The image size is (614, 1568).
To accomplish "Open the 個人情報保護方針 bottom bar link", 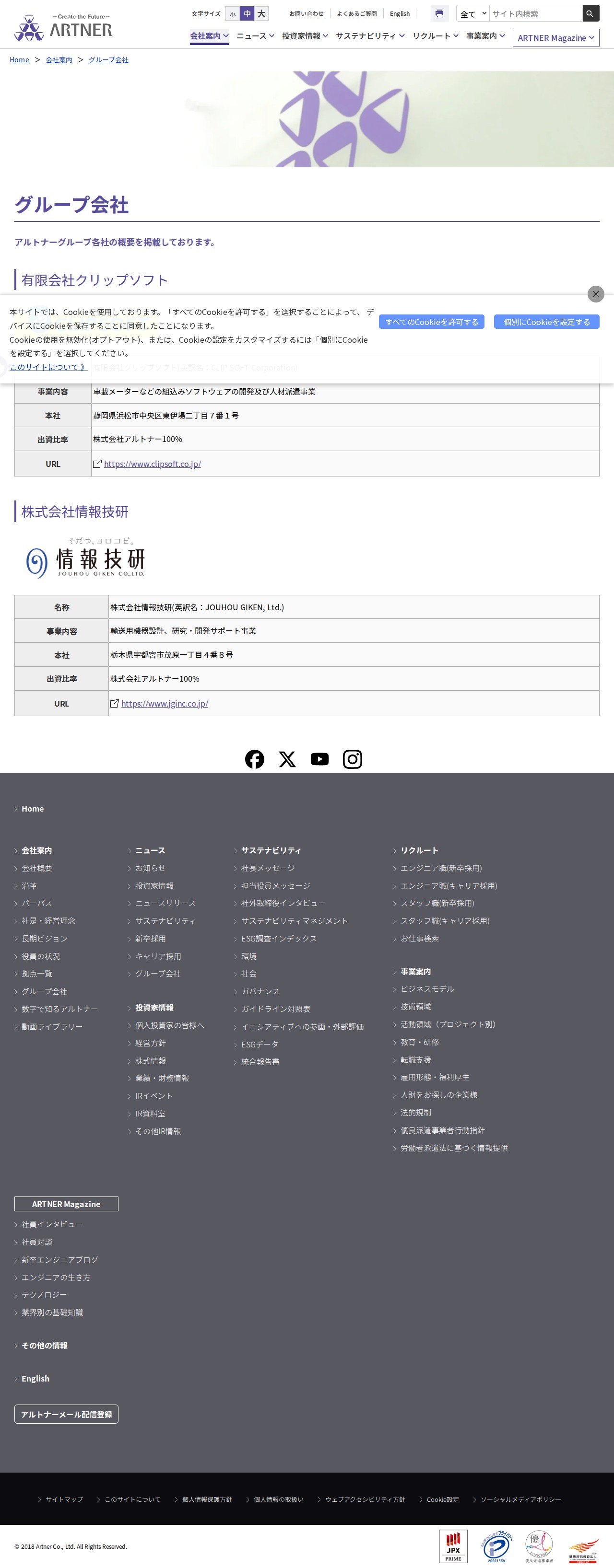I will [x=207, y=1499].
